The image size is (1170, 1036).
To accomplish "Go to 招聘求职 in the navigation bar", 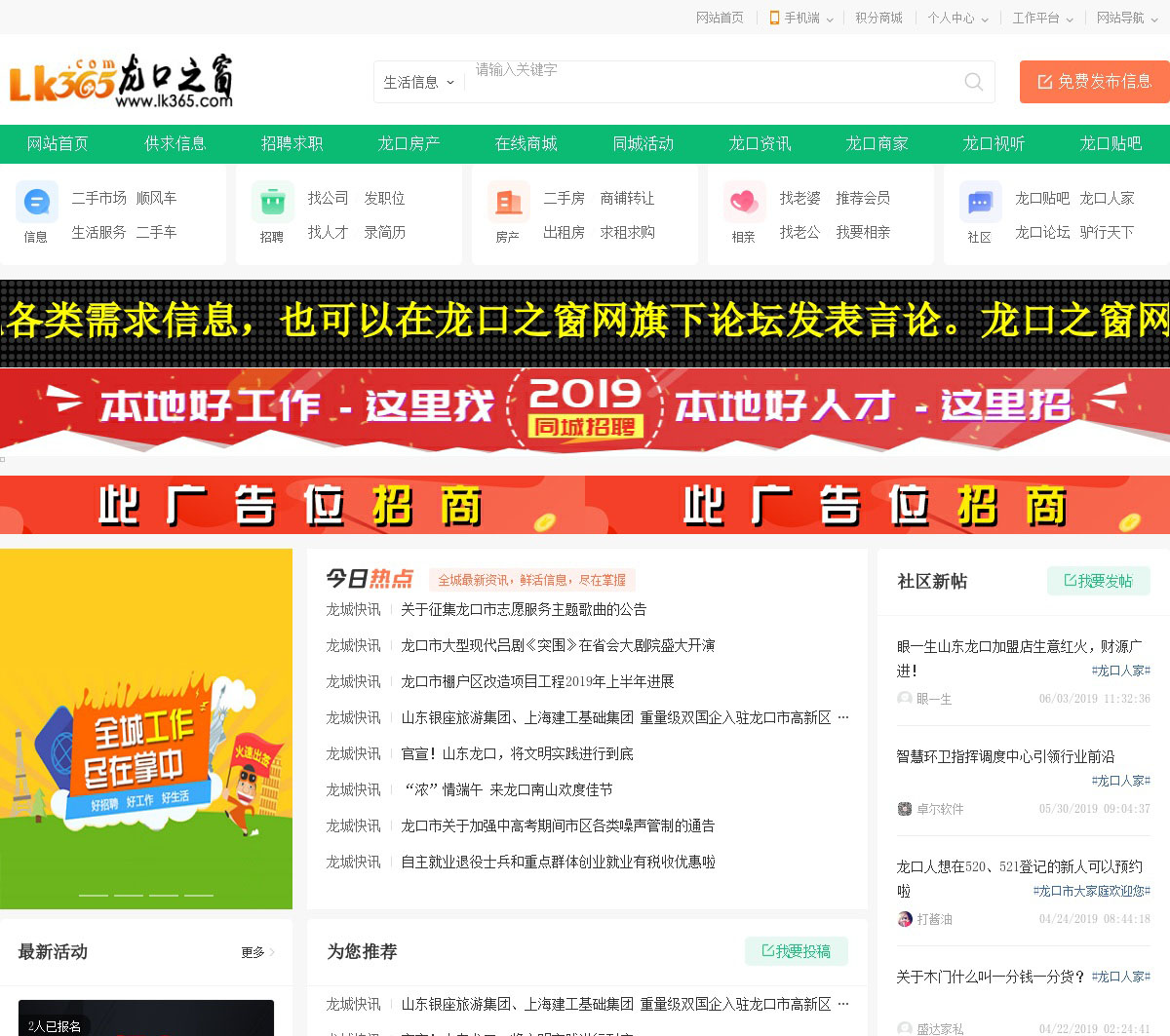I will point(292,143).
